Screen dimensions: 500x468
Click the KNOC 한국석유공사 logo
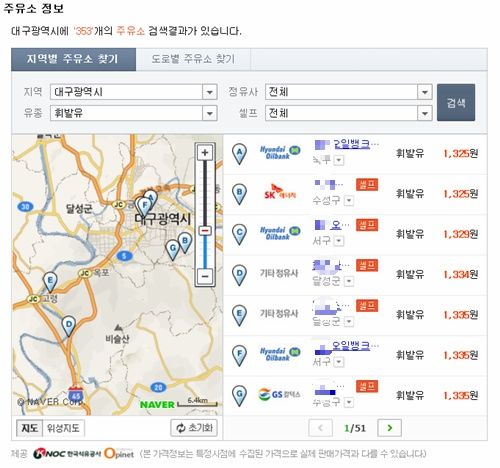point(66,454)
